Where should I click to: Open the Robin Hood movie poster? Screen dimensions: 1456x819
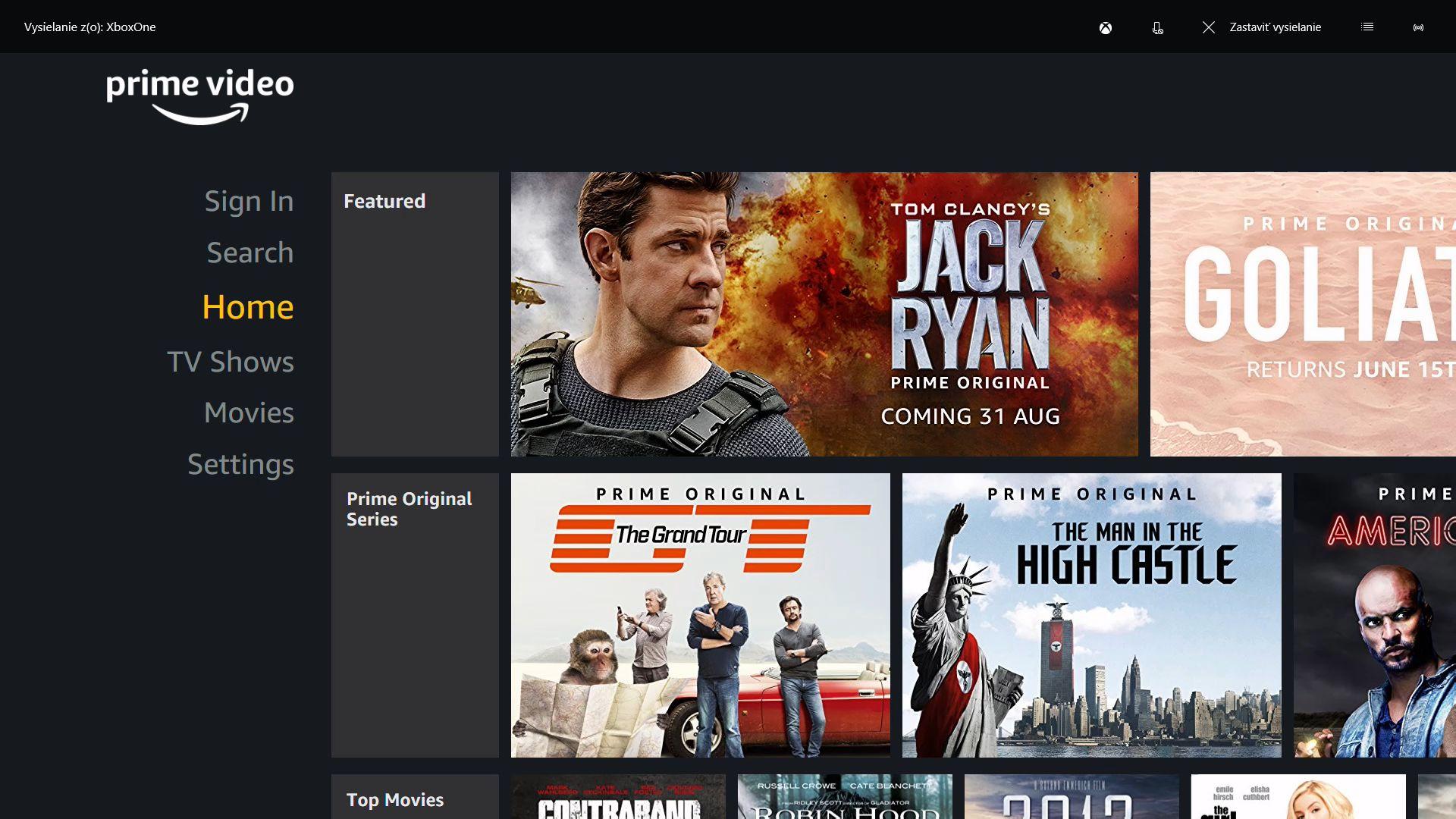845,796
